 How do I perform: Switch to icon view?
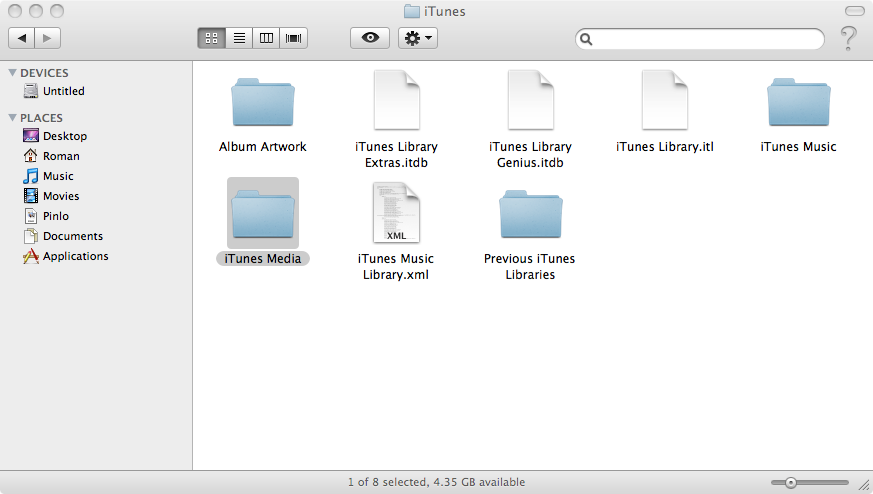(212, 38)
